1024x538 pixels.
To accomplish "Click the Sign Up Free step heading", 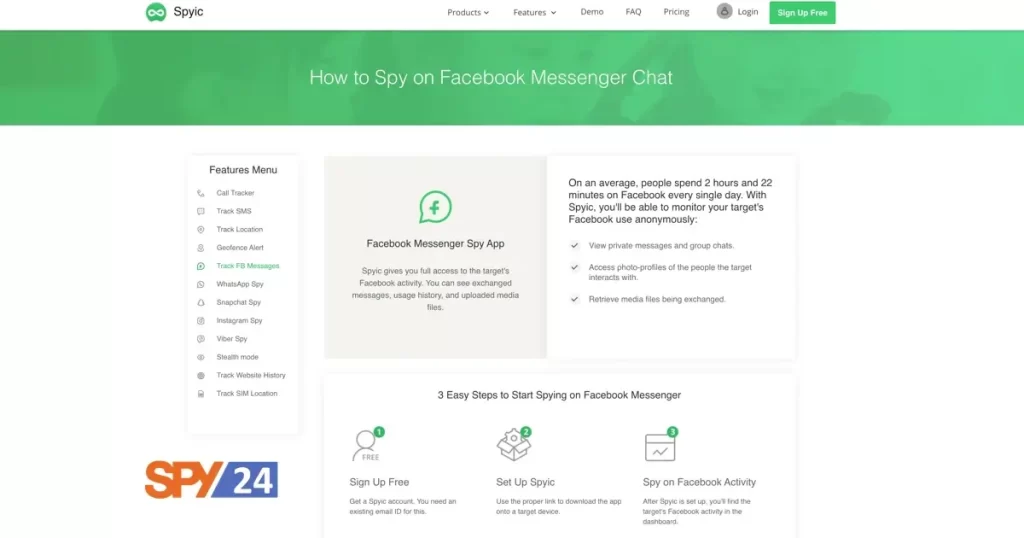I will coord(379,482).
